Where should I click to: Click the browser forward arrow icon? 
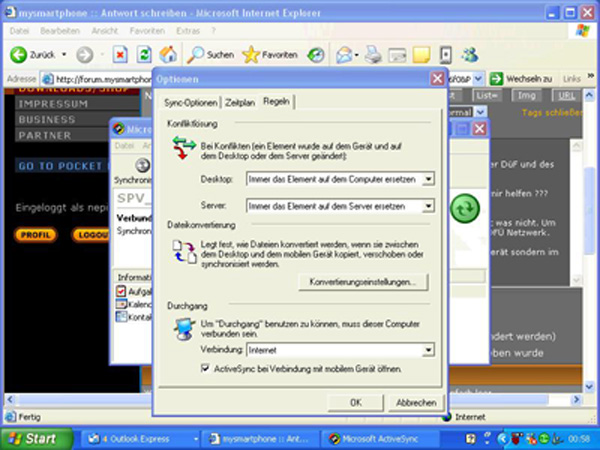(85, 55)
